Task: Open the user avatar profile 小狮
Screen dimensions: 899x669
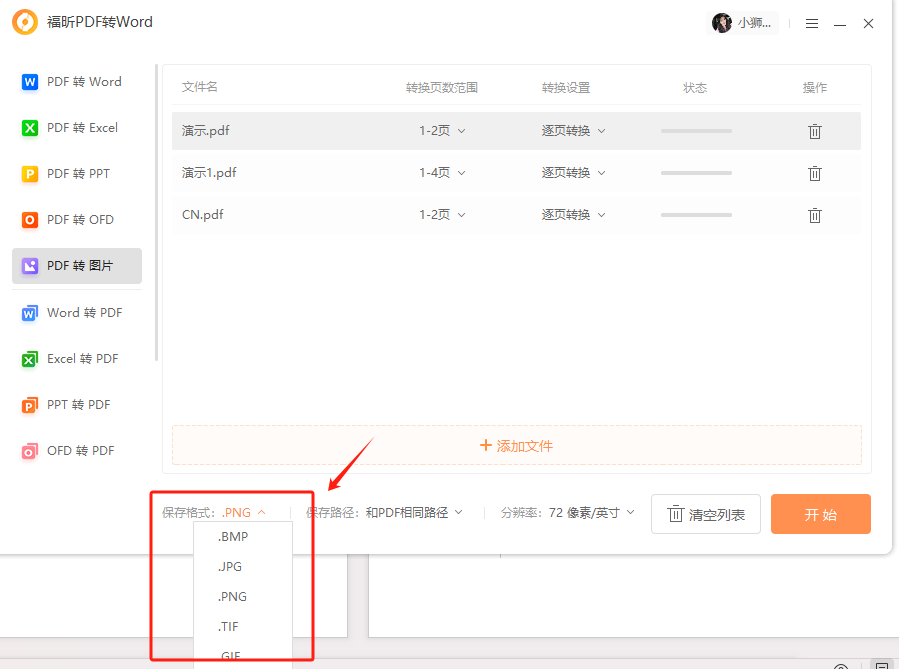Action: 742,23
